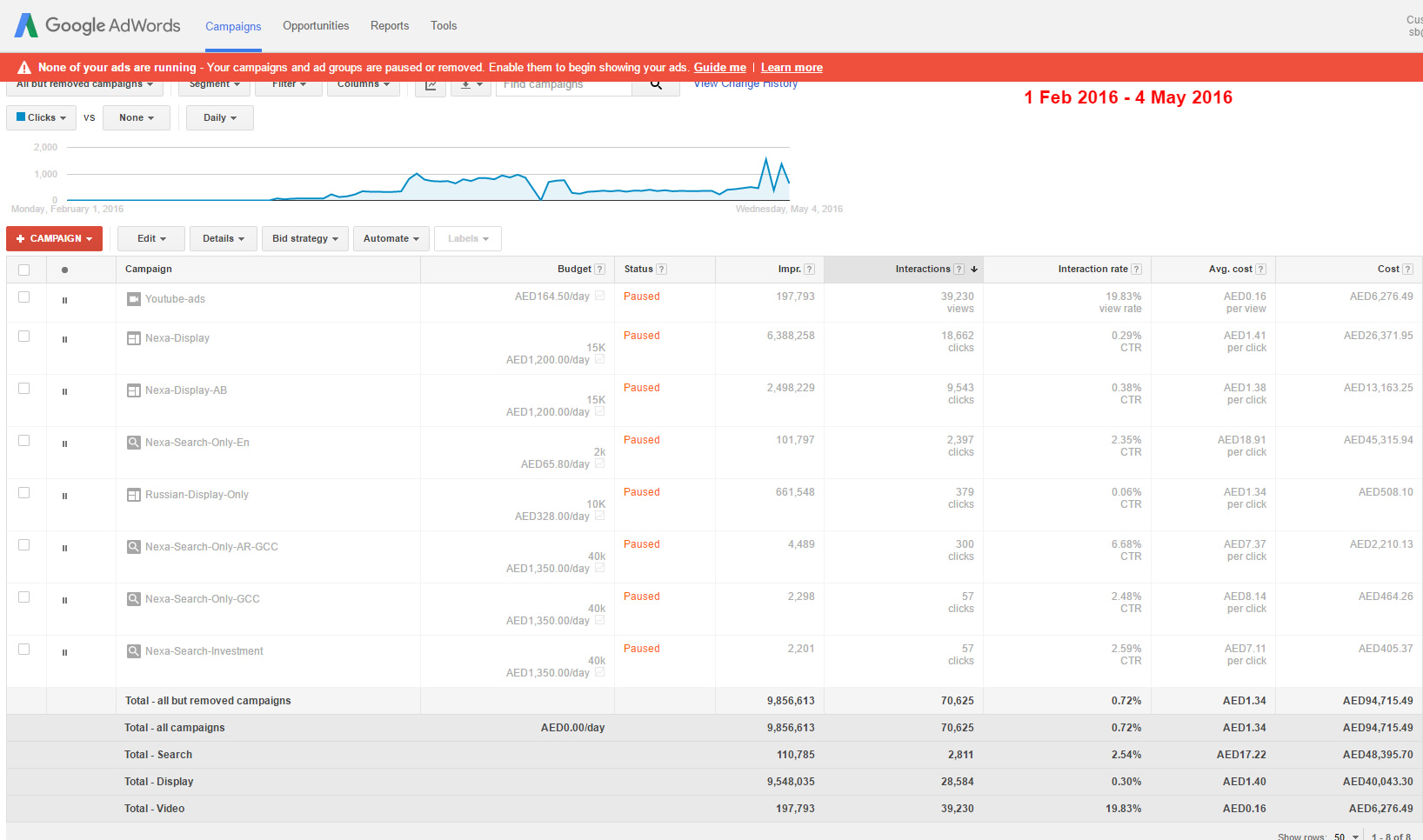Open the Nexa-Search-Only-AR-GCC campaign link
The image size is (1423, 840).
coord(211,547)
